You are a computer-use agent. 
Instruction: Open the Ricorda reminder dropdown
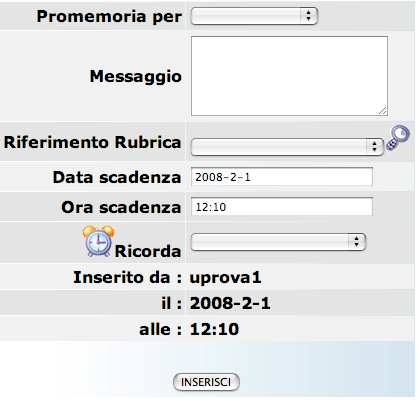click(x=278, y=242)
